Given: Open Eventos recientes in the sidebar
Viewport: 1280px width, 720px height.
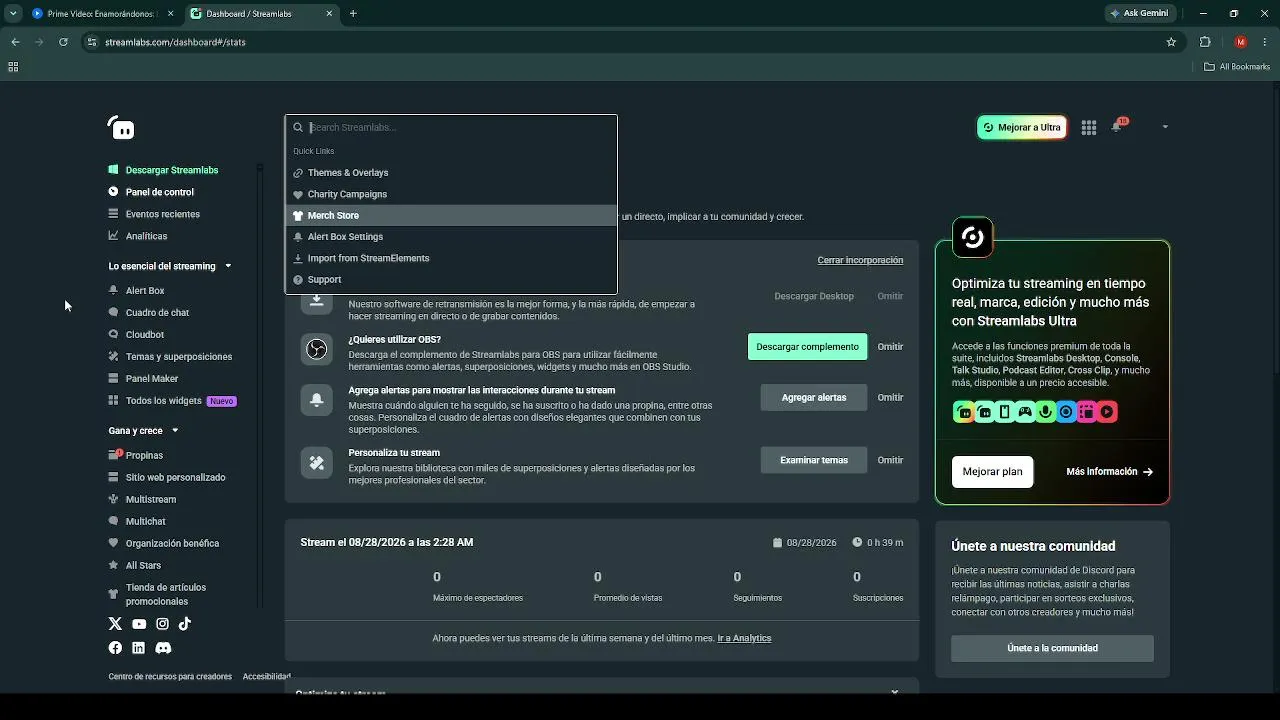Looking at the screenshot, I should tap(162, 214).
